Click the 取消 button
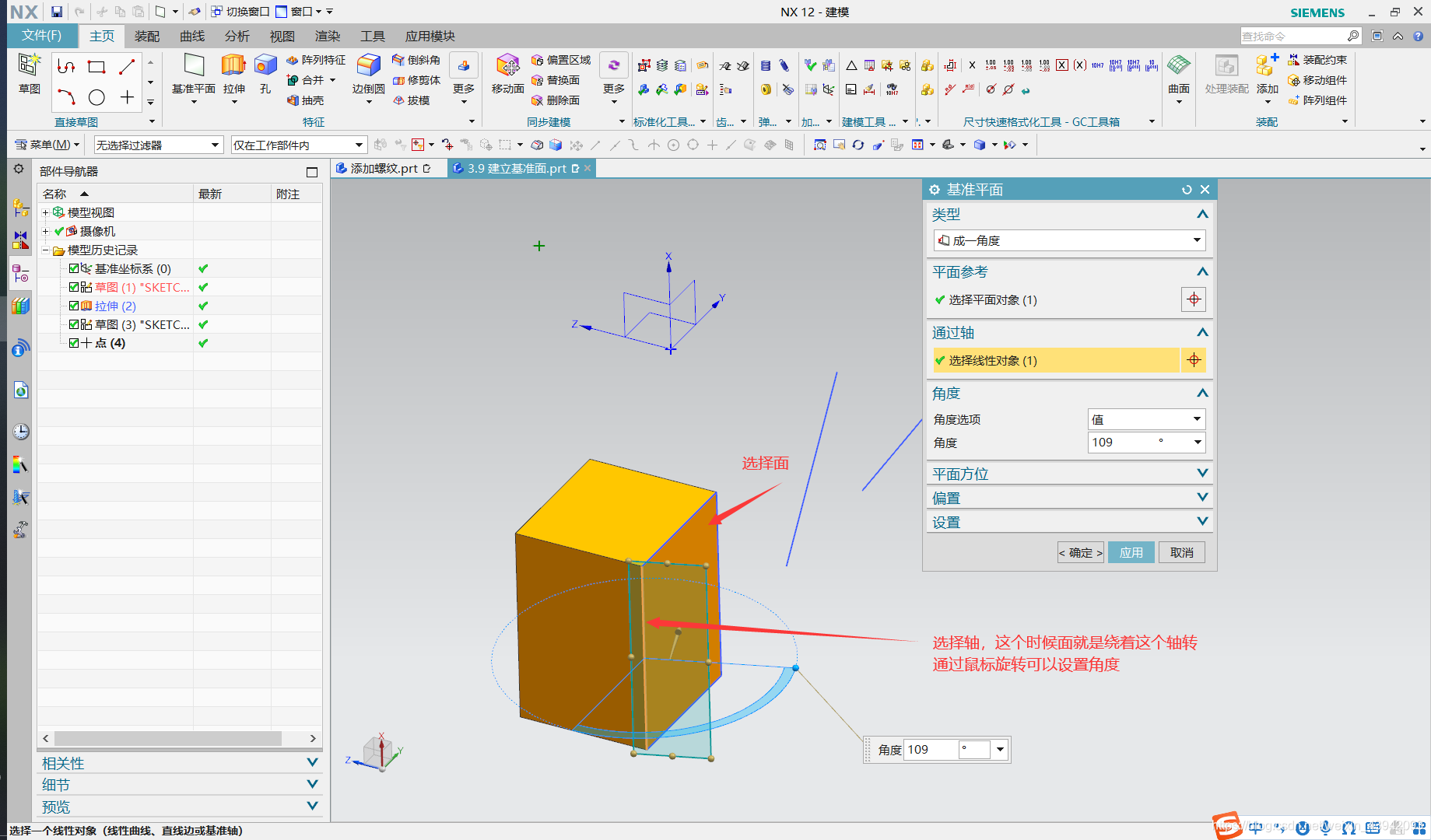This screenshot has height=840, width=1431. point(1182,552)
